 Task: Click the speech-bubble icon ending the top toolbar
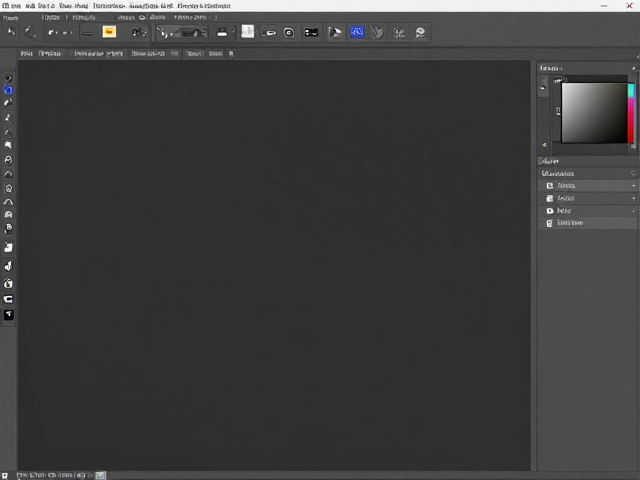pyautogui.click(x=420, y=33)
